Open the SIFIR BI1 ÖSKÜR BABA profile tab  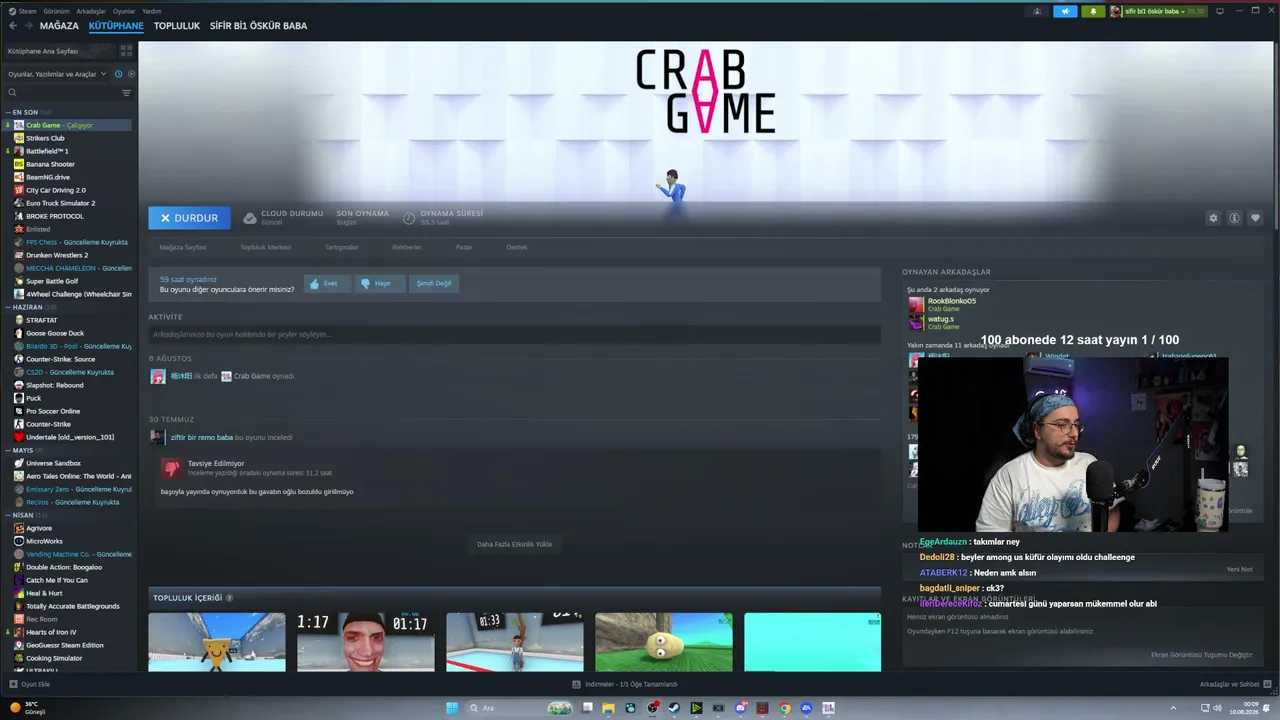coord(258,26)
